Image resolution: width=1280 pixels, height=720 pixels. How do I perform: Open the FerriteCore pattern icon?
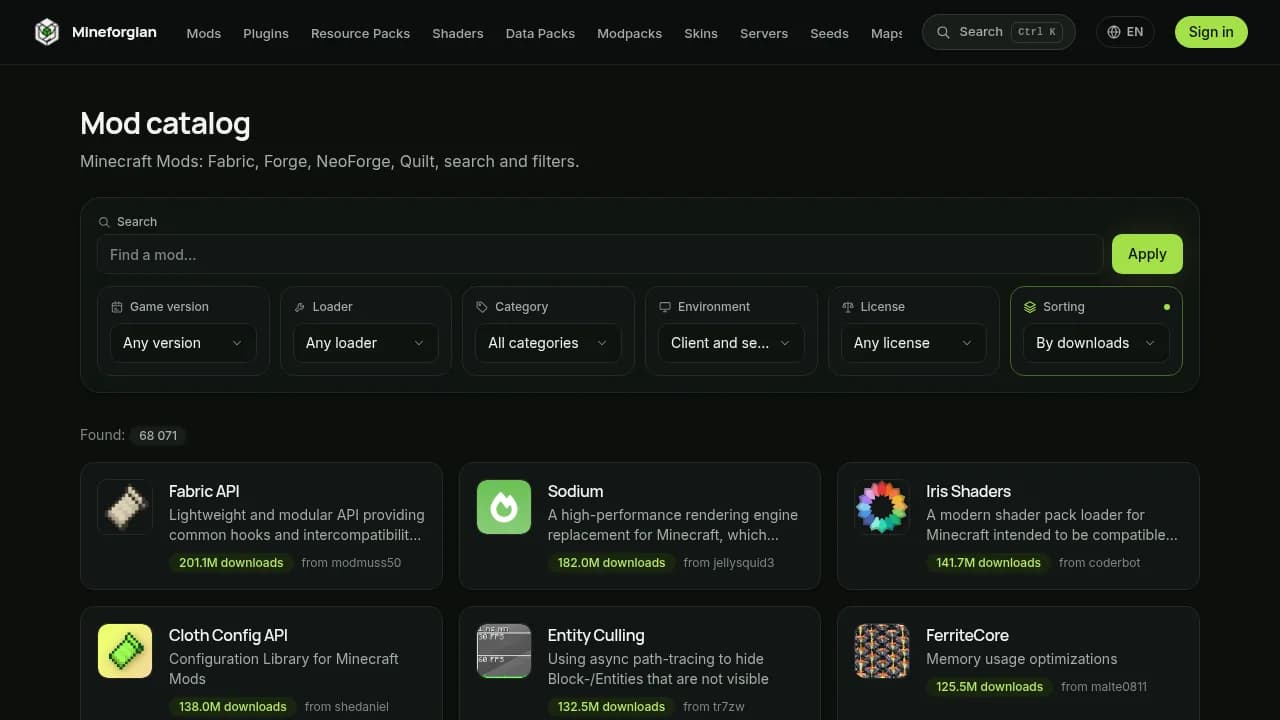(x=882, y=651)
